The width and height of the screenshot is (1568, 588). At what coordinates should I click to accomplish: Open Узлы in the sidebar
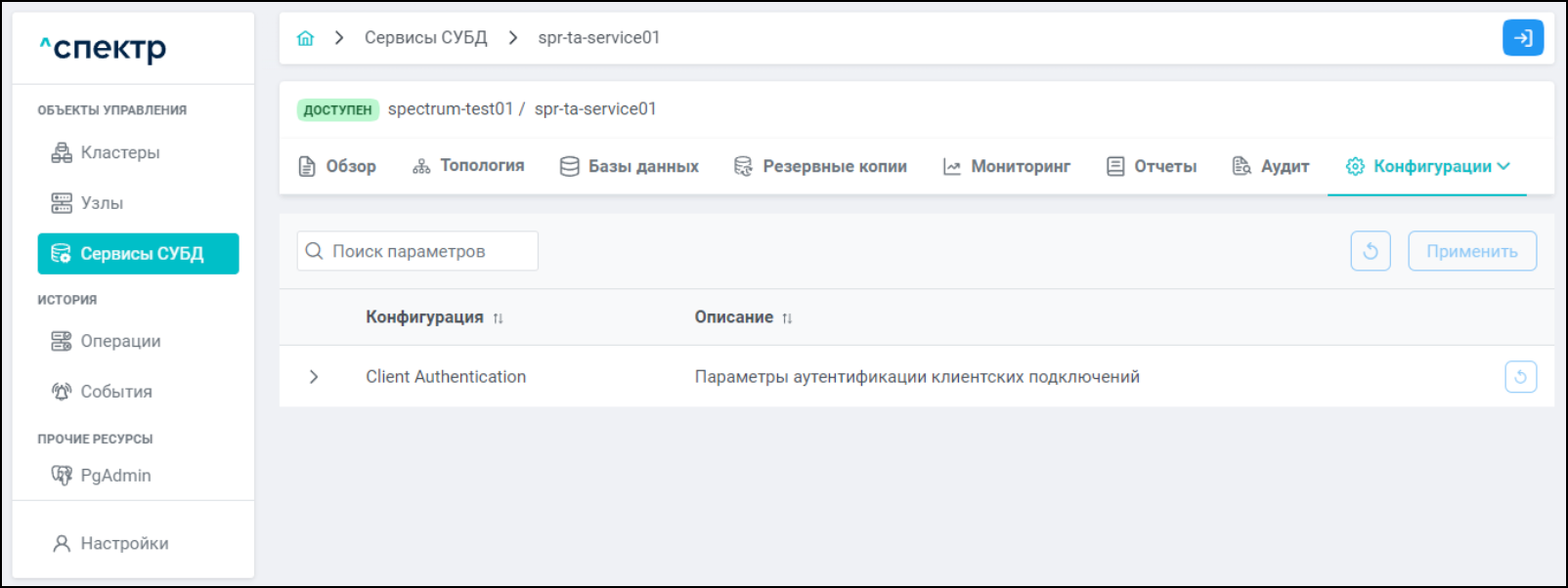[102, 203]
